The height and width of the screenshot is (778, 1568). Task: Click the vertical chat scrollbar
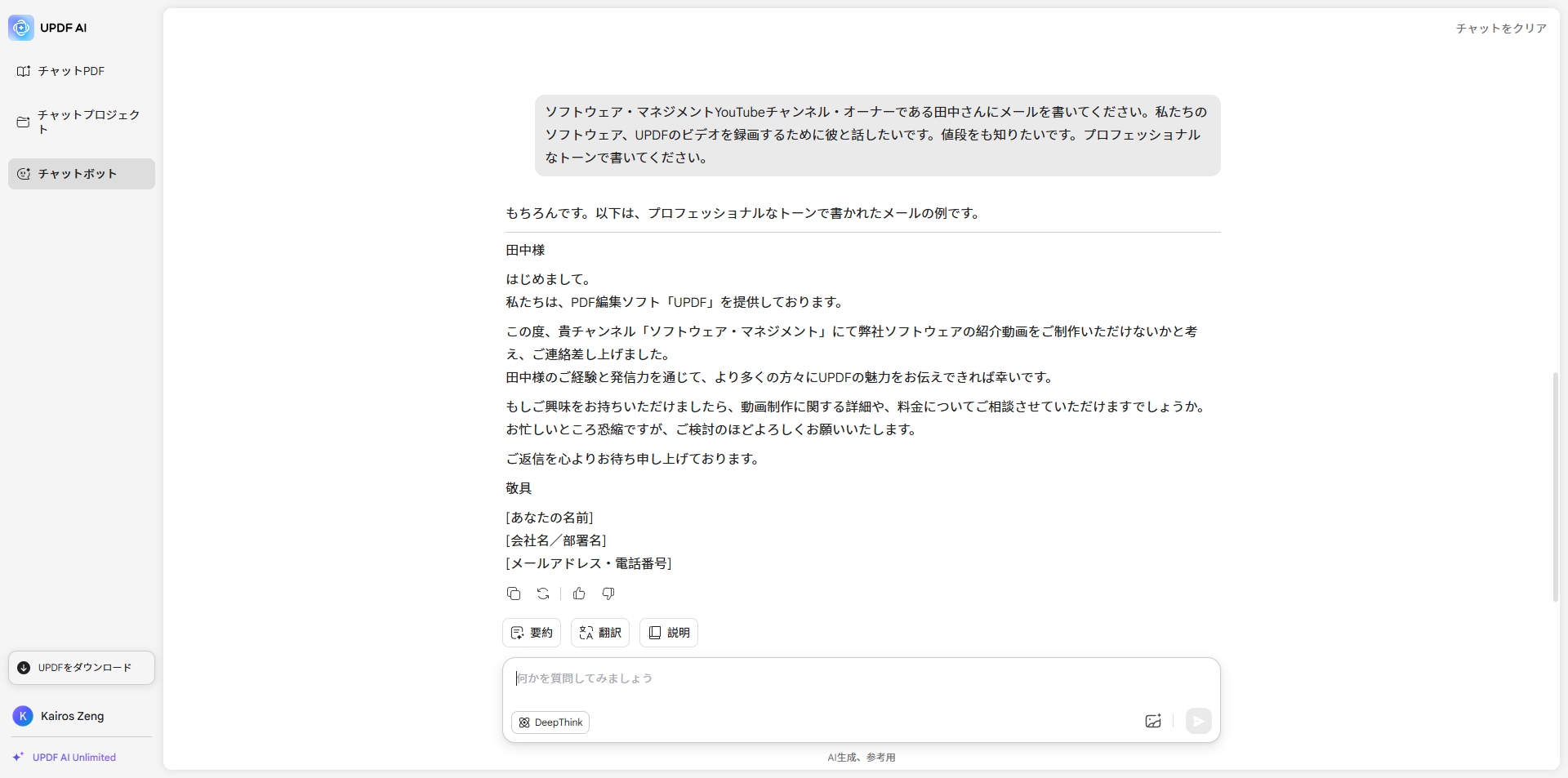tap(1556, 487)
